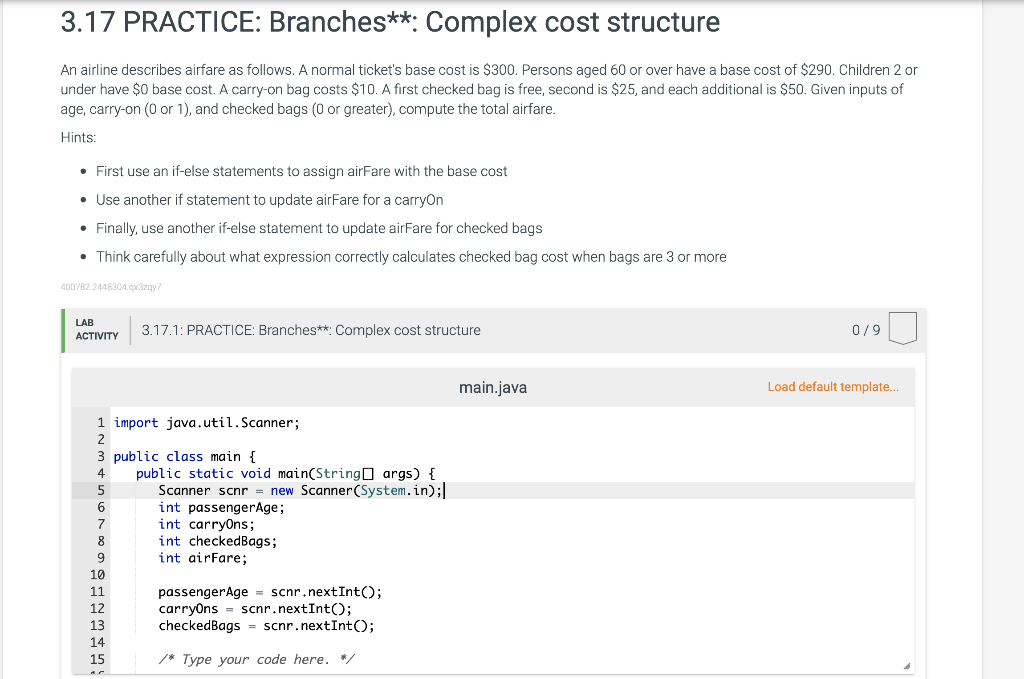Image resolution: width=1024 pixels, height=679 pixels.
Task: Click the first hint about if-else statements
Action: coord(300,171)
